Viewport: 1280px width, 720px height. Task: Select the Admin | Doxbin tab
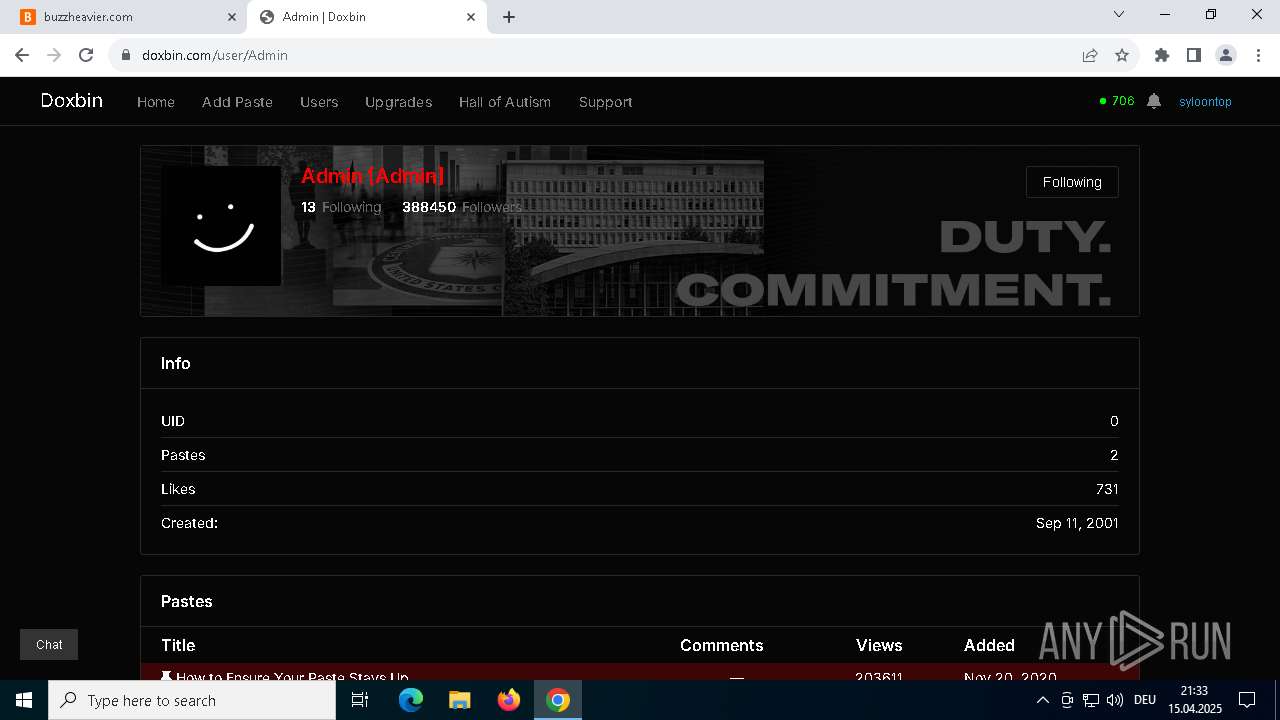point(367,17)
